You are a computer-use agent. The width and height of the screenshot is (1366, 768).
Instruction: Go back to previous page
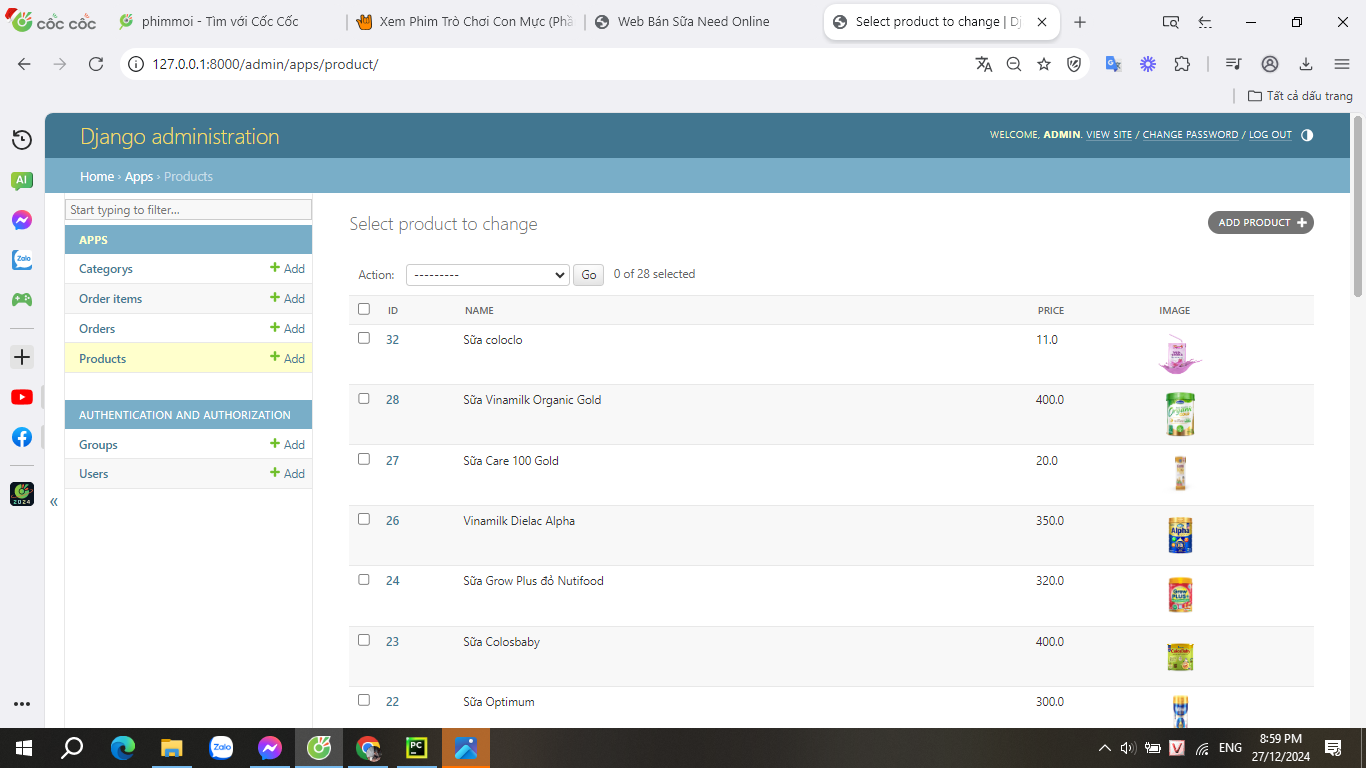pos(24,64)
